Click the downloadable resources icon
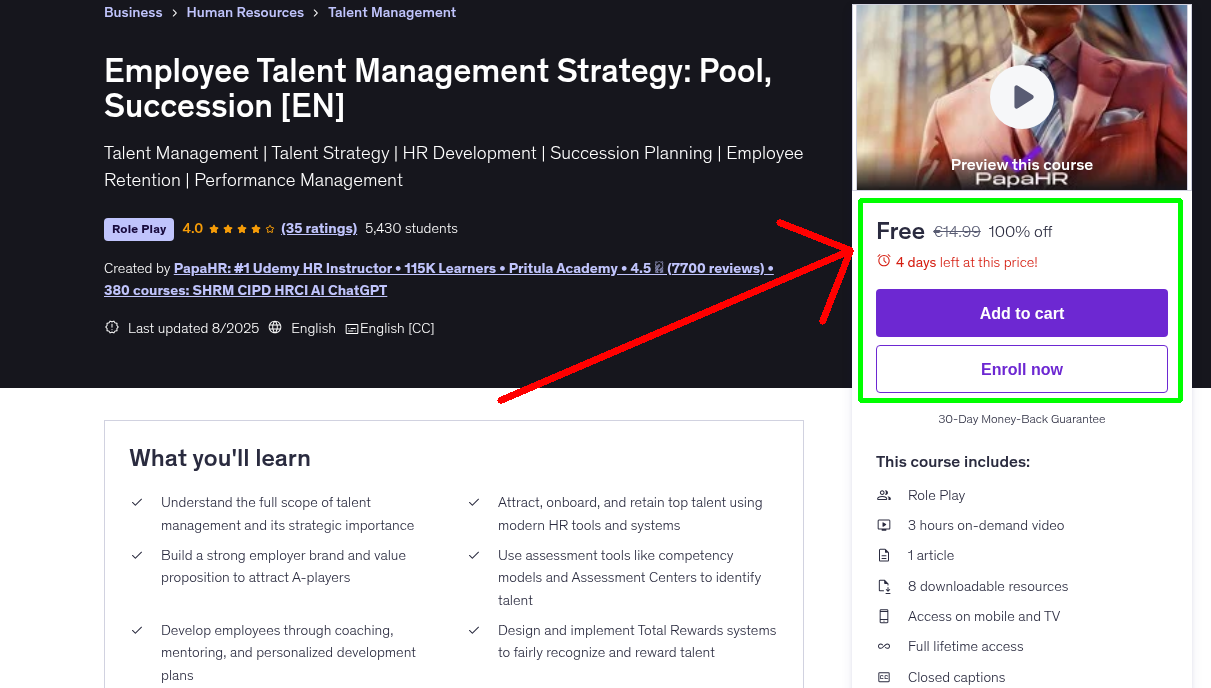This screenshot has width=1211, height=688. tap(884, 587)
